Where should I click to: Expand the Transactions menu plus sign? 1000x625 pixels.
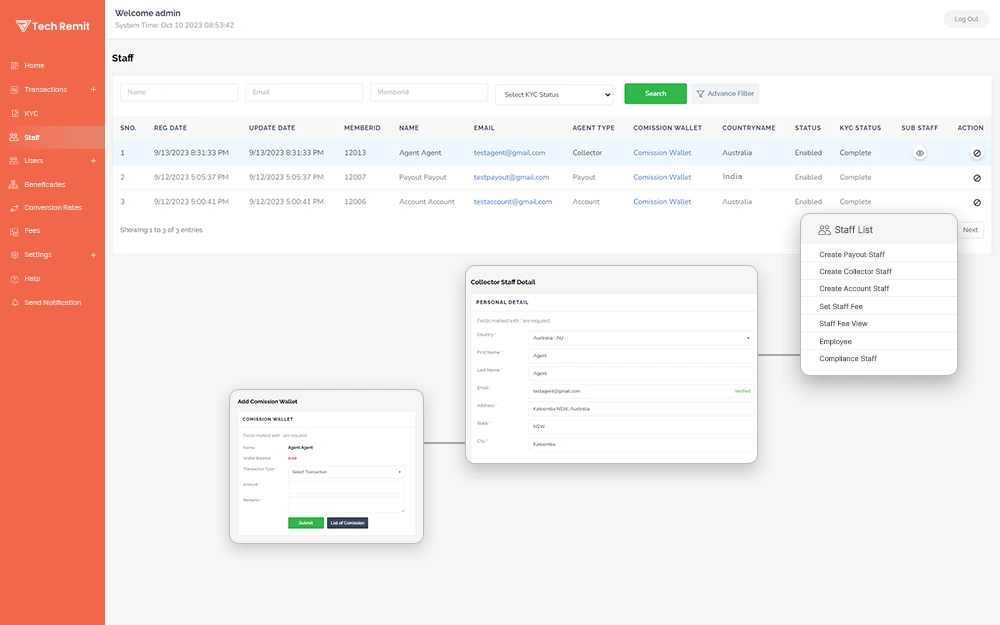pos(93,90)
